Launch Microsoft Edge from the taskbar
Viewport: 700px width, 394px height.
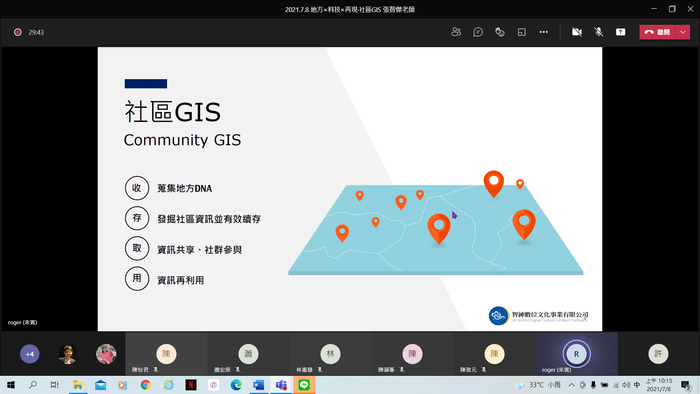236,385
